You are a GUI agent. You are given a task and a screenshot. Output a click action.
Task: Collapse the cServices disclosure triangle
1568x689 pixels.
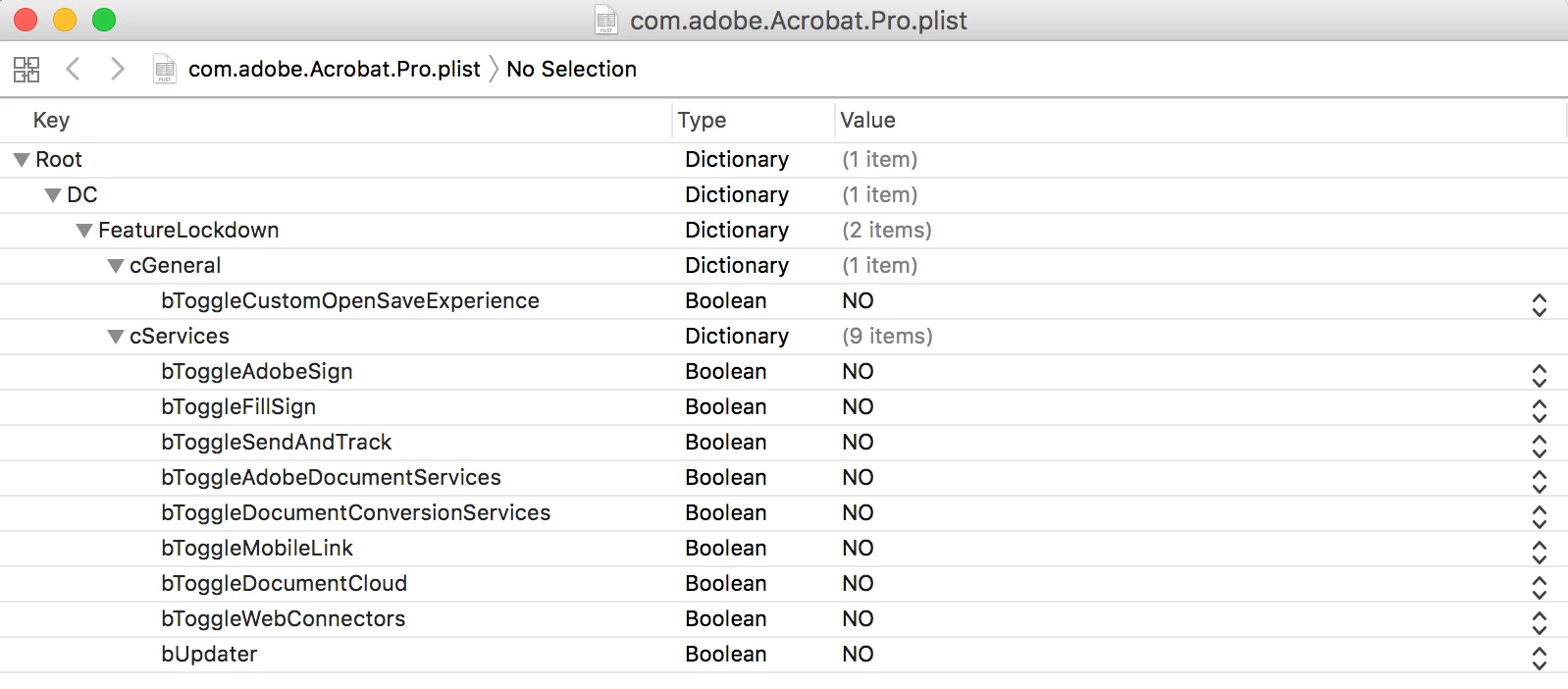point(116,337)
